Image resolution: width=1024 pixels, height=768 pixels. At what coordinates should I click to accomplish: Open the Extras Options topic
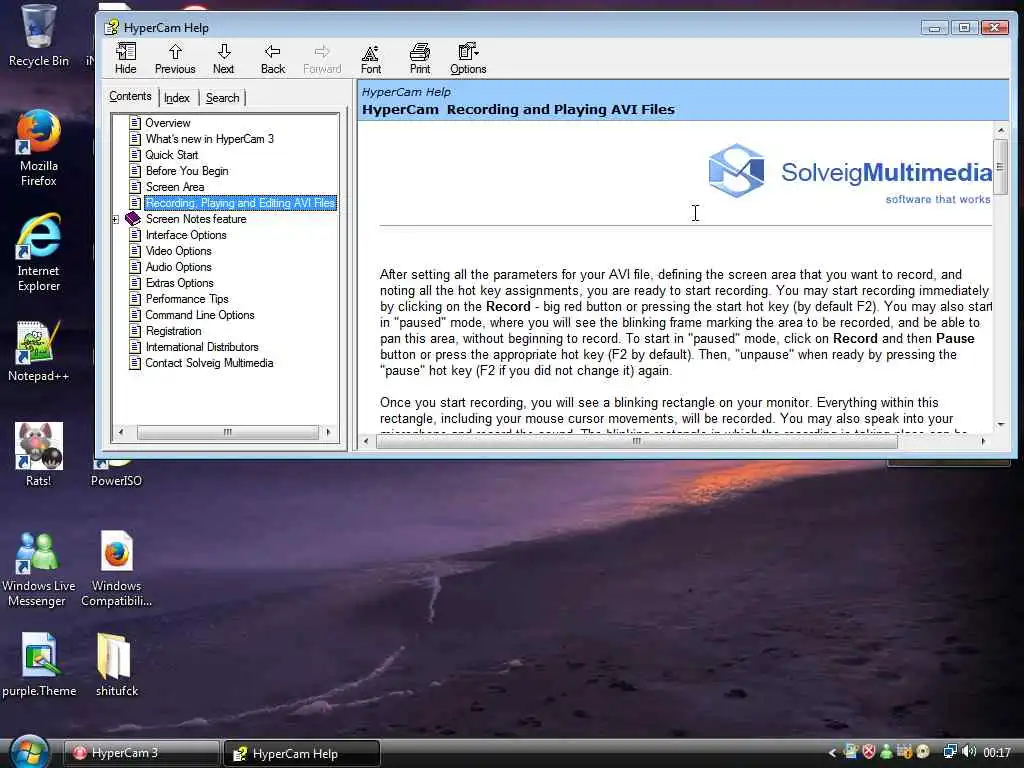tap(180, 283)
